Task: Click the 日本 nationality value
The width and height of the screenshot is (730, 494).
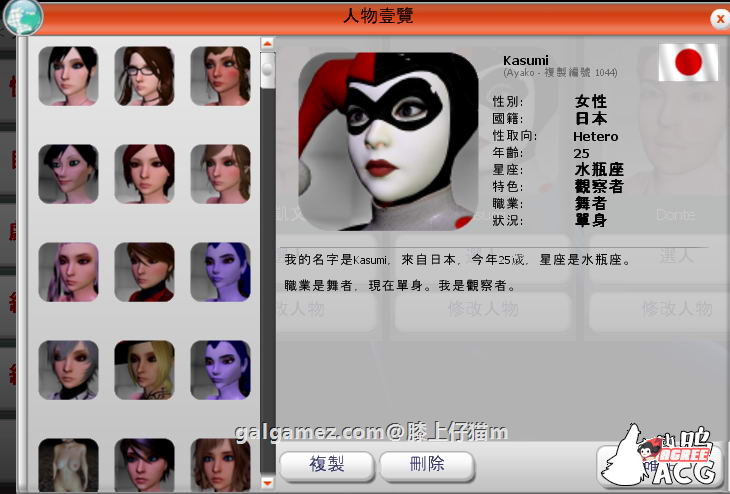Action: (590, 118)
